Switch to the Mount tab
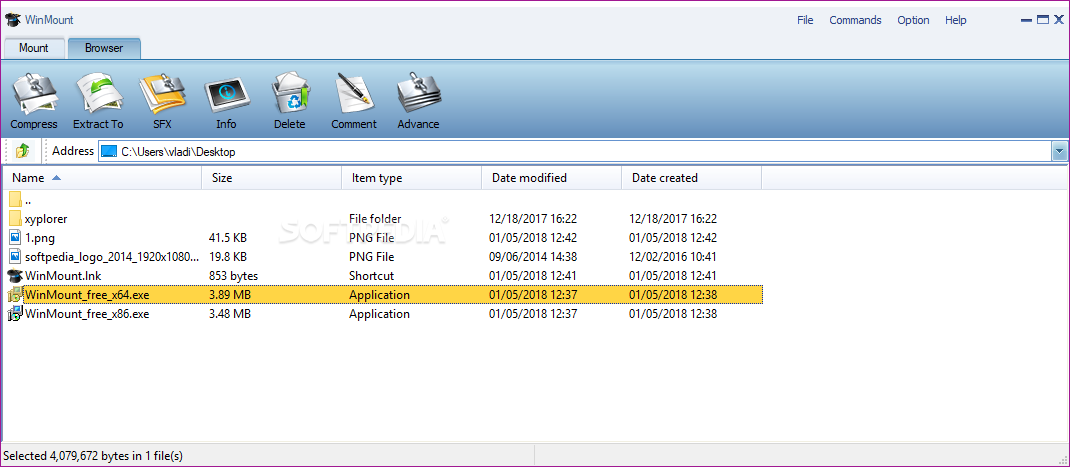This screenshot has width=1070, height=467. tap(34, 48)
